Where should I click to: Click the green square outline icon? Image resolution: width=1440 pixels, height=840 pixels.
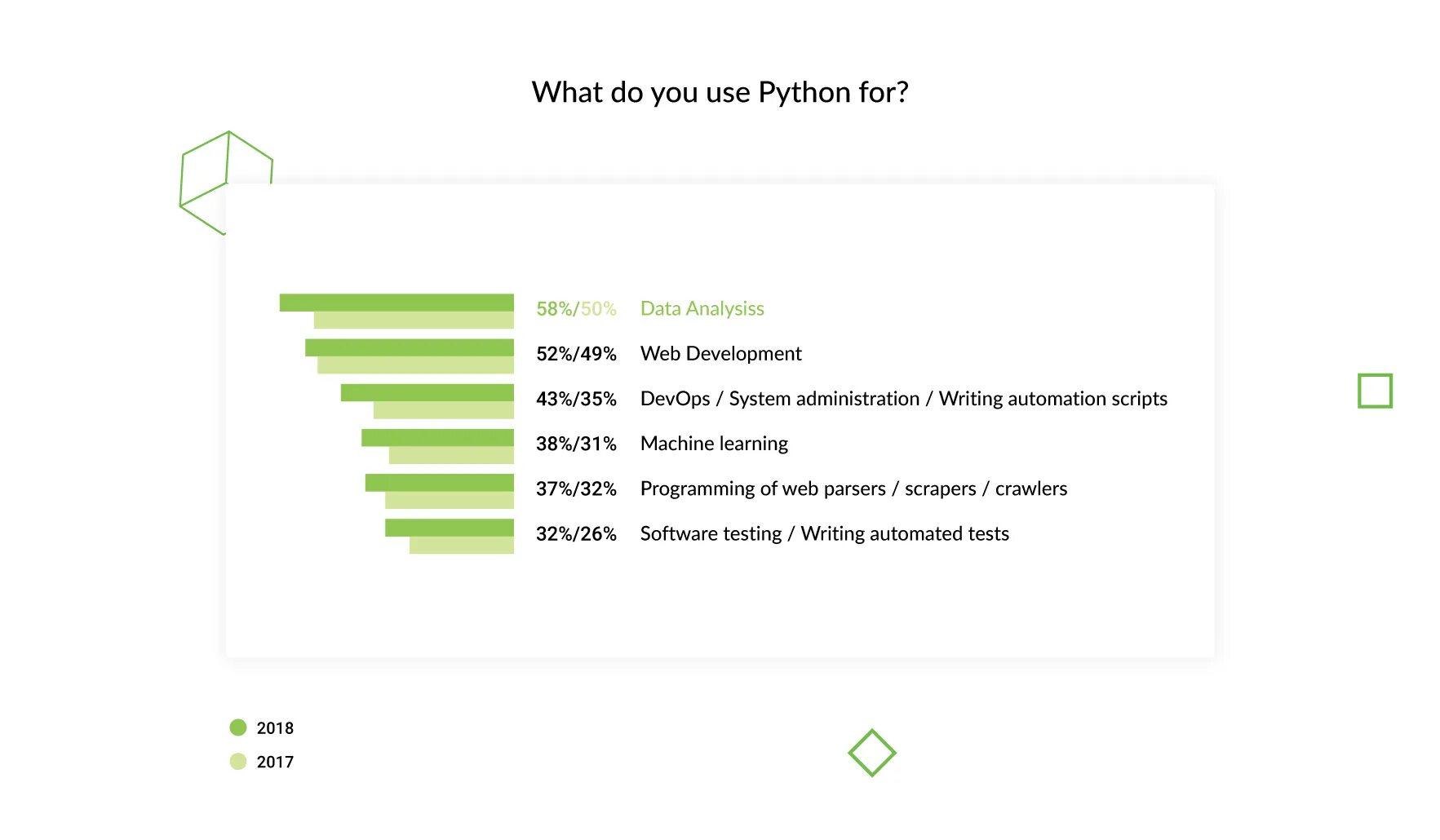[x=1375, y=391]
